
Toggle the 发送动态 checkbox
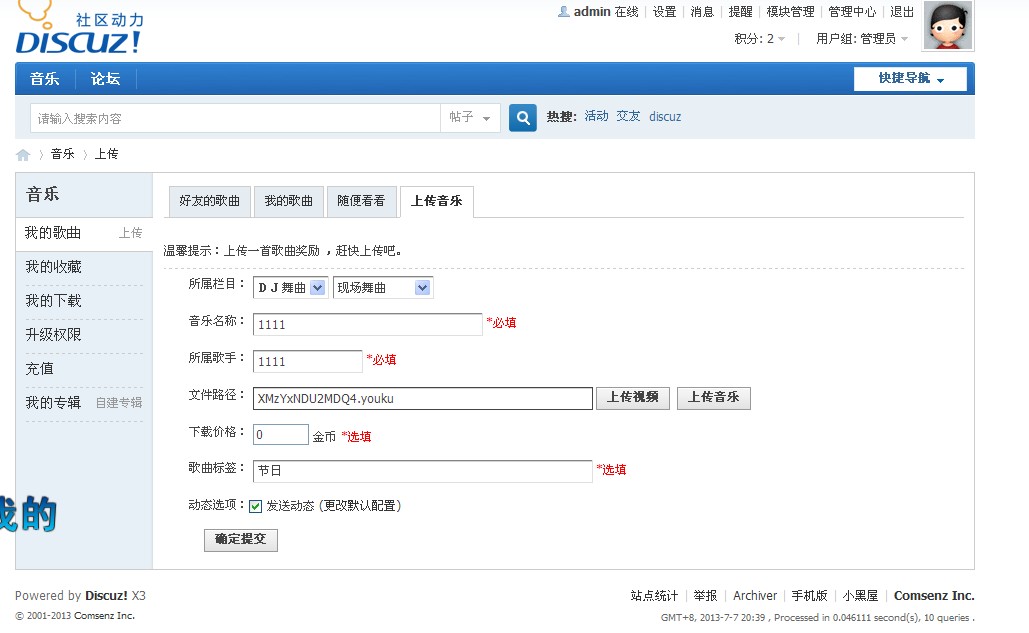click(x=256, y=506)
